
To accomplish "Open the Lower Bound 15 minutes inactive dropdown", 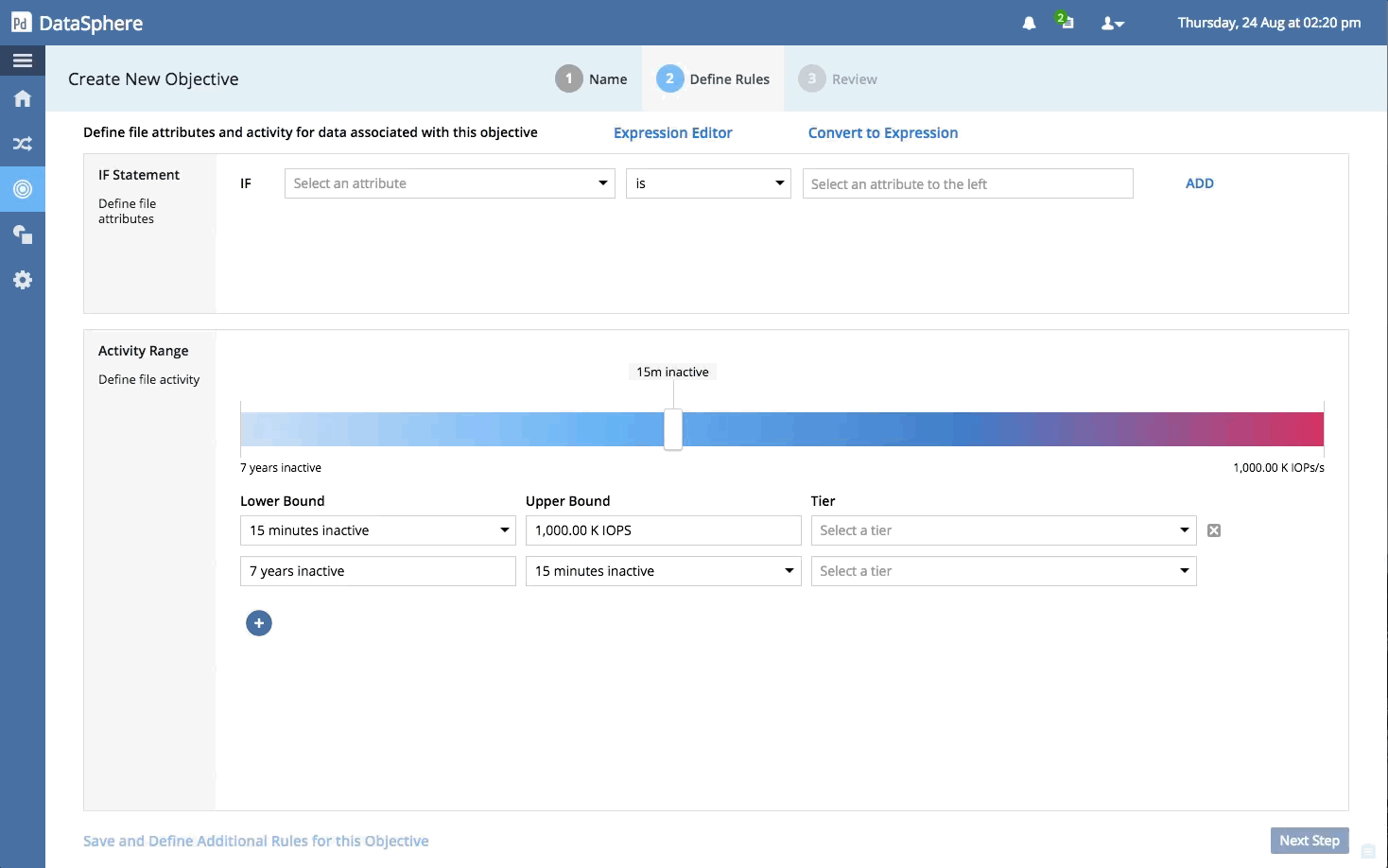I will pos(378,530).
